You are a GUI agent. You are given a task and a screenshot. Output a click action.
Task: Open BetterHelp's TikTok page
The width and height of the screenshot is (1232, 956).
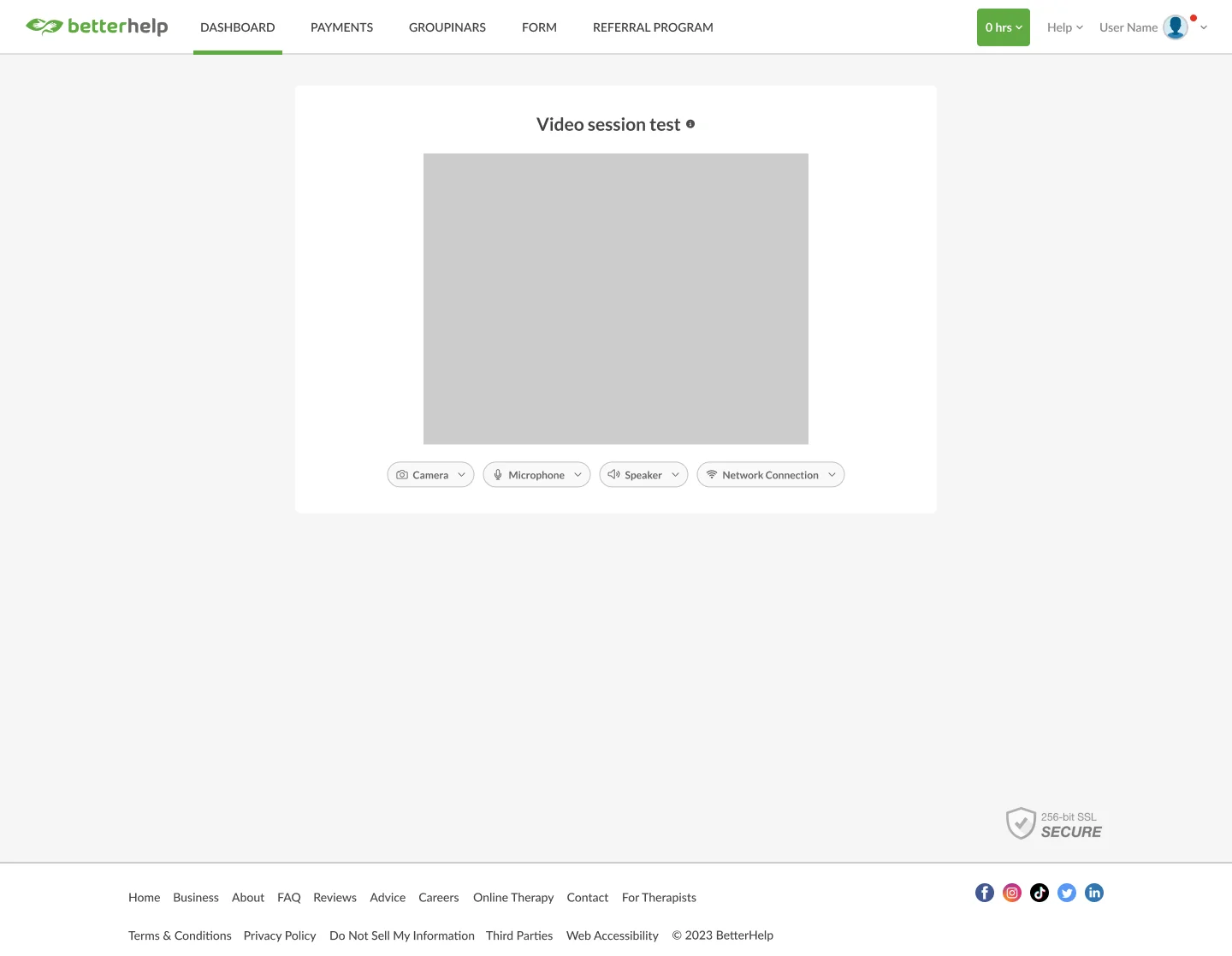(1039, 893)
